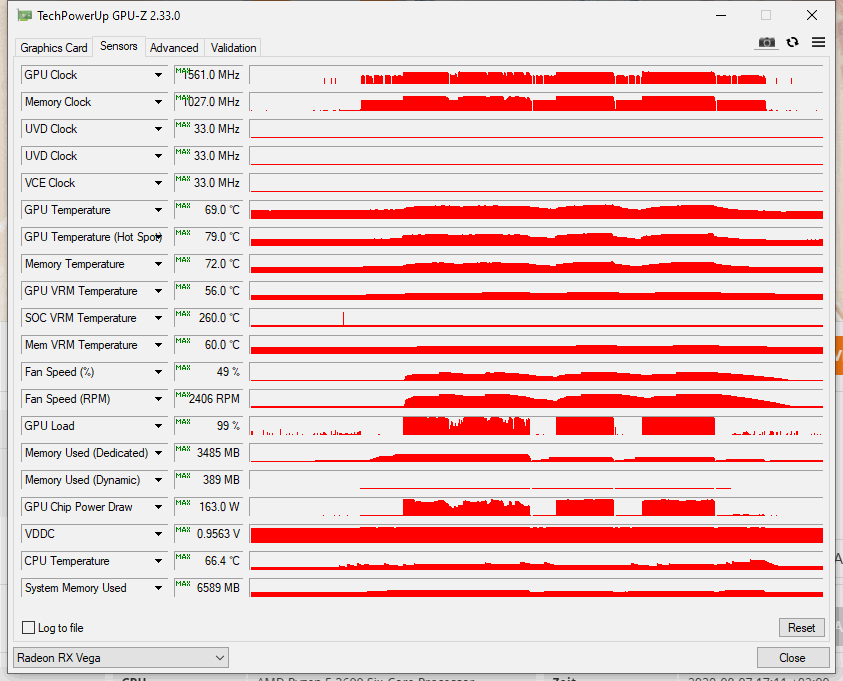Minimize the GPU-Z window
Image resolution: width=843 pixels, height=681 pixels.
(721, 16)
